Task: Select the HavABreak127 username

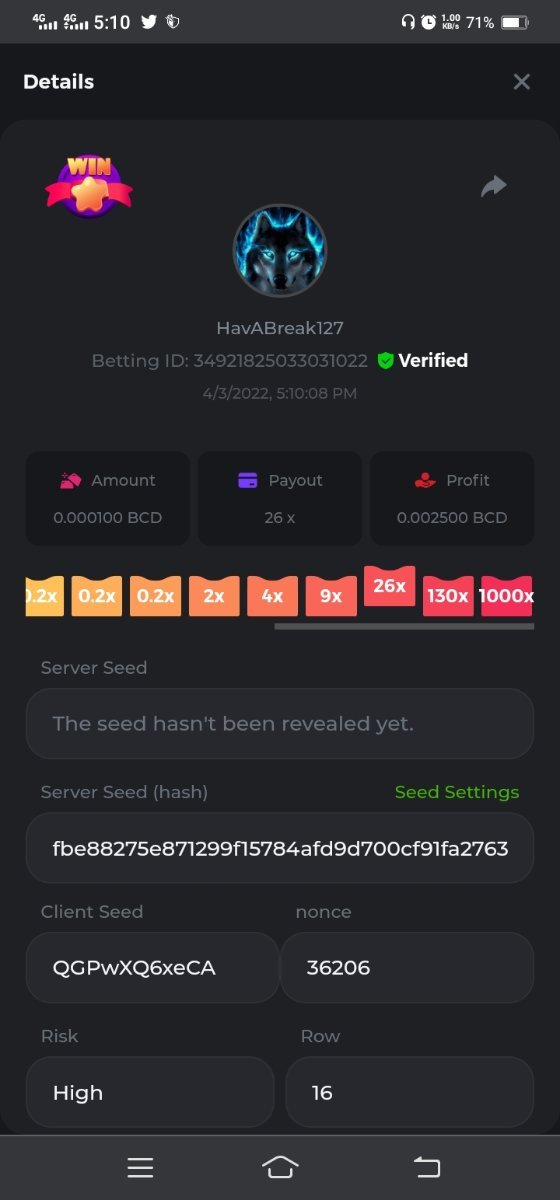Action: (280, 328)
